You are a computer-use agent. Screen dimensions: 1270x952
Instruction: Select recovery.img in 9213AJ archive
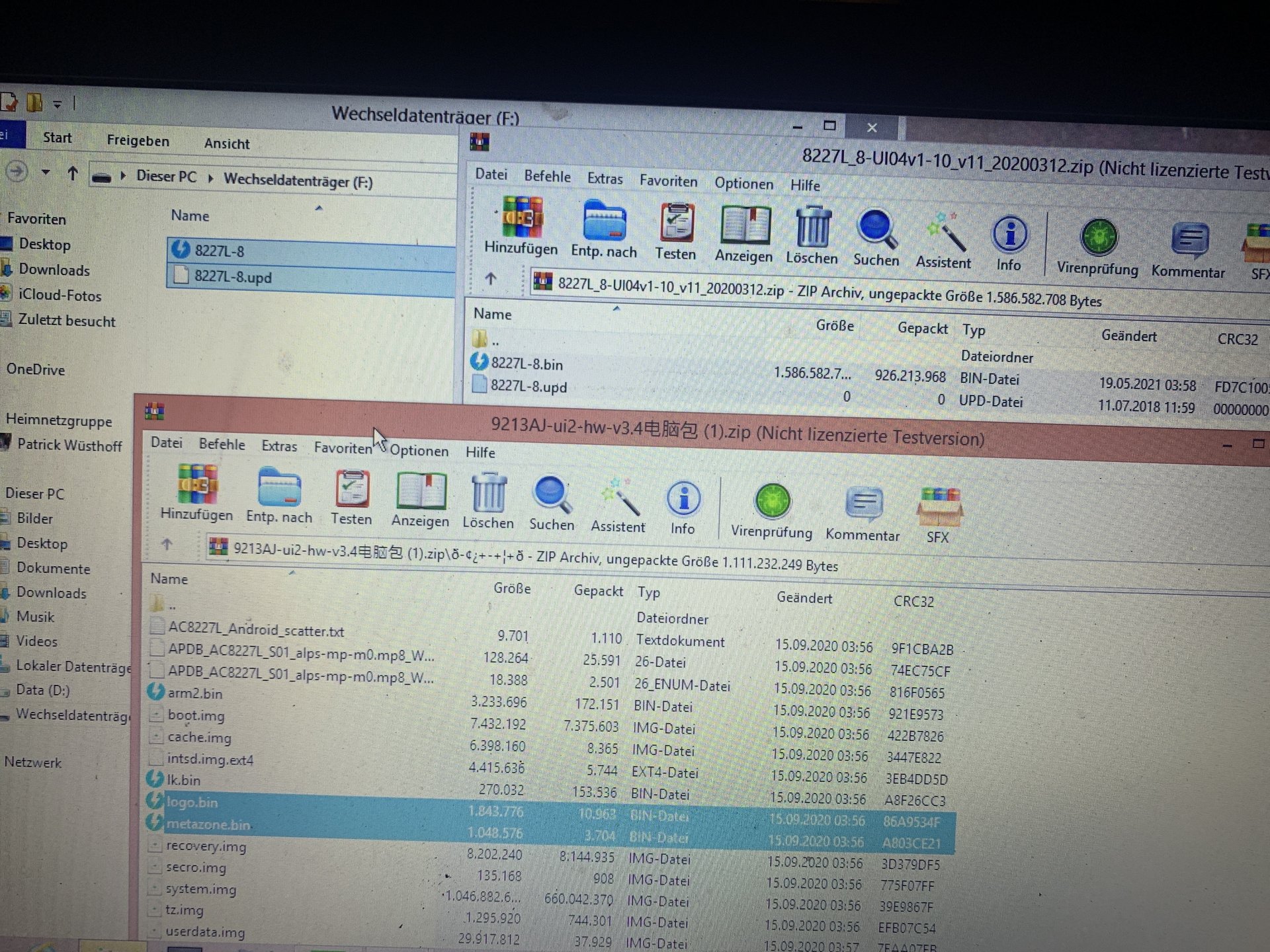coord(206,846)
